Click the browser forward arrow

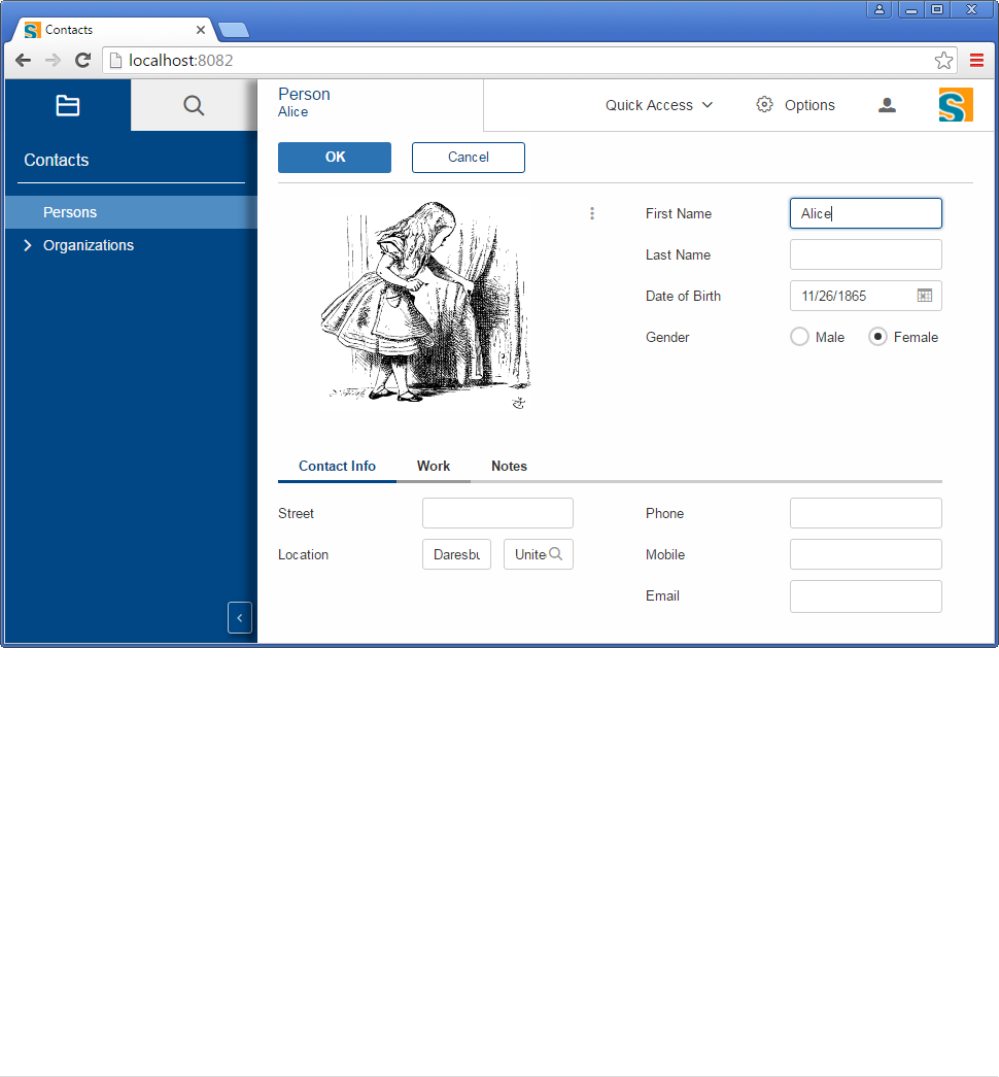52,60
